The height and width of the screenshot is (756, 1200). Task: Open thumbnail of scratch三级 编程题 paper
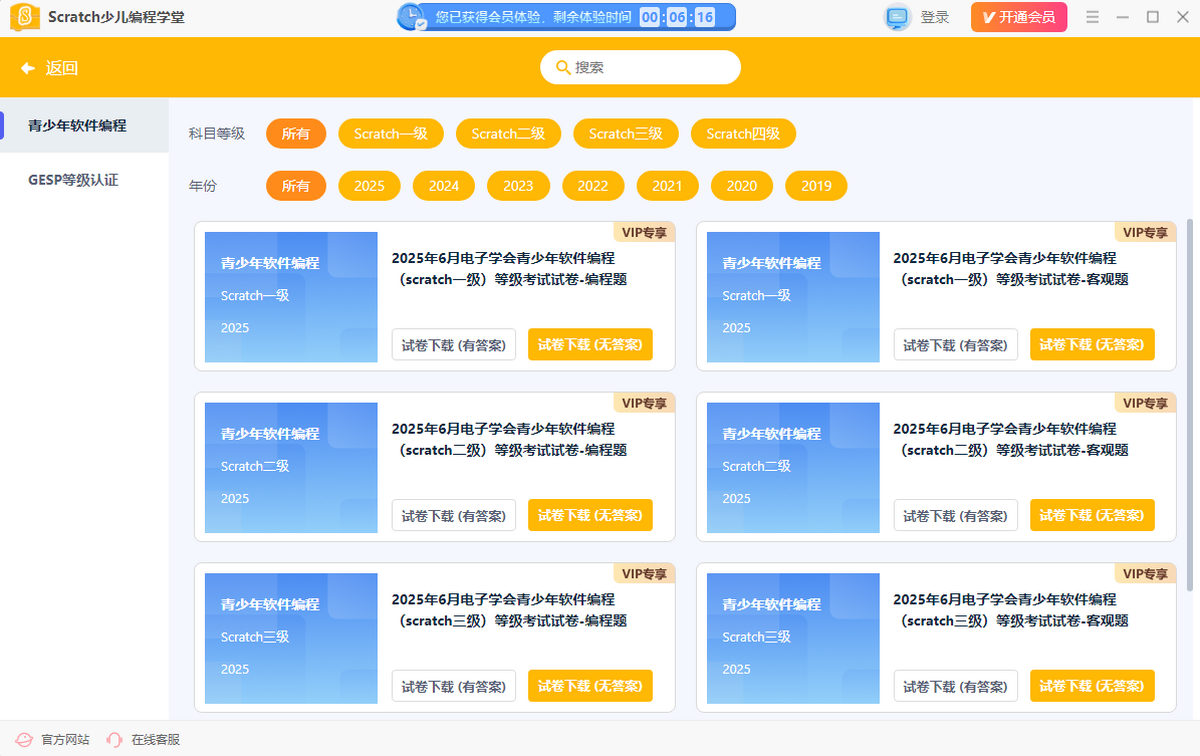(x=291, y=638)
